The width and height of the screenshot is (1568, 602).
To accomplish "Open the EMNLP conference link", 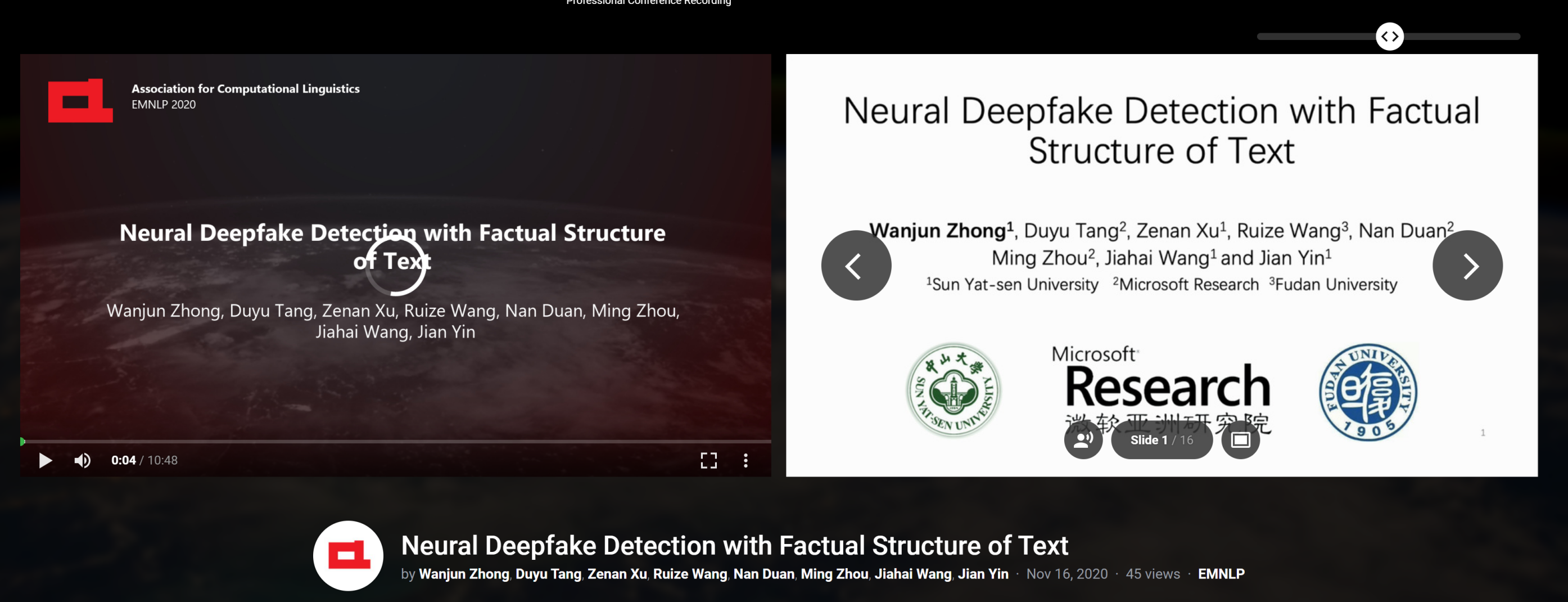I will (x=1221, y=574).
